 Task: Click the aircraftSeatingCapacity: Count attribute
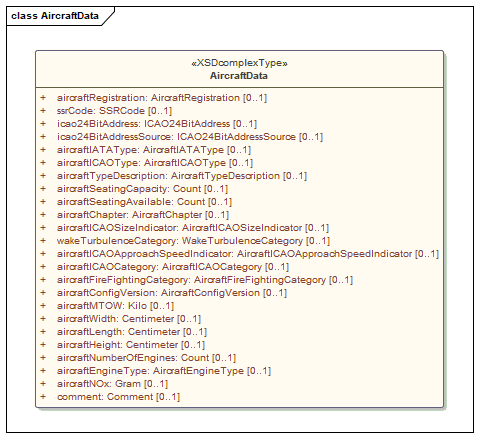[142, 189]
